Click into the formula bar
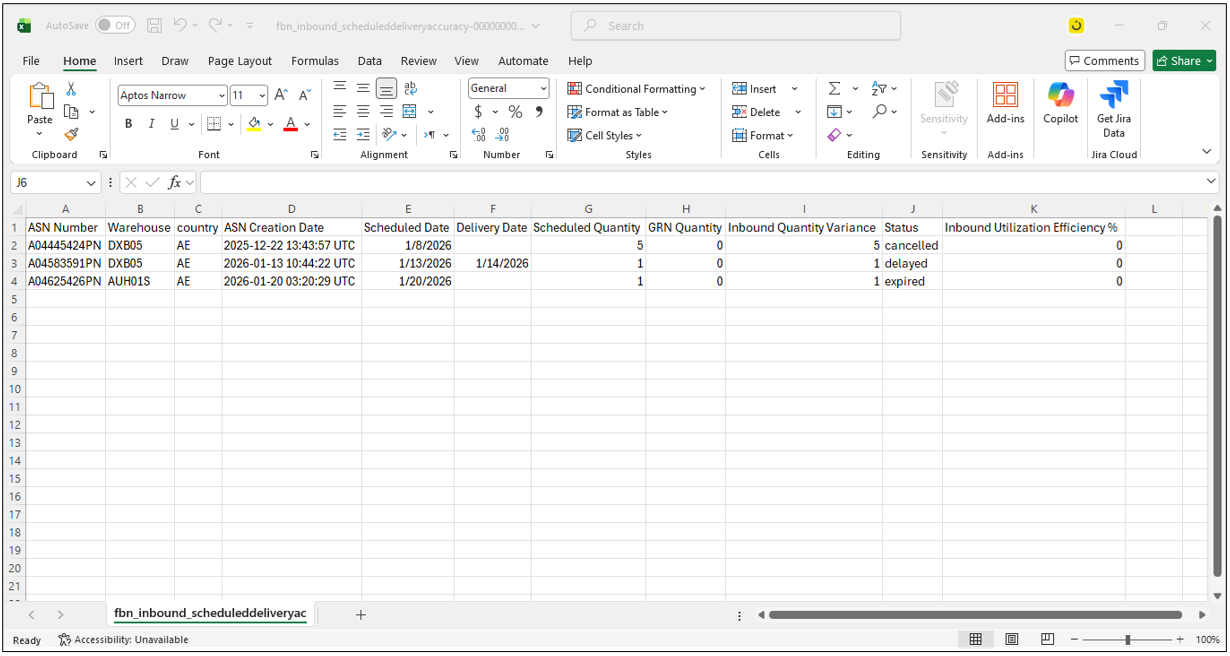The height and width of the screenshot is (656, 1230). point(700,183)
